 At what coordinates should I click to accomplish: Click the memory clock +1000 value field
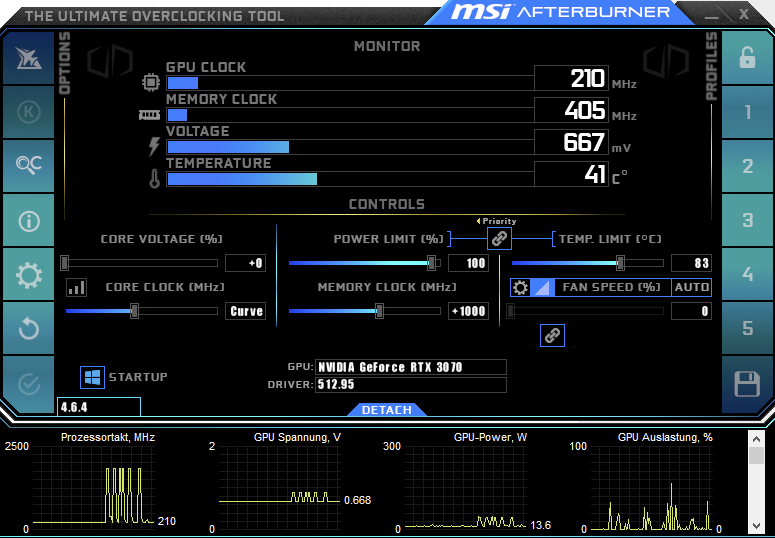[469, 311]
